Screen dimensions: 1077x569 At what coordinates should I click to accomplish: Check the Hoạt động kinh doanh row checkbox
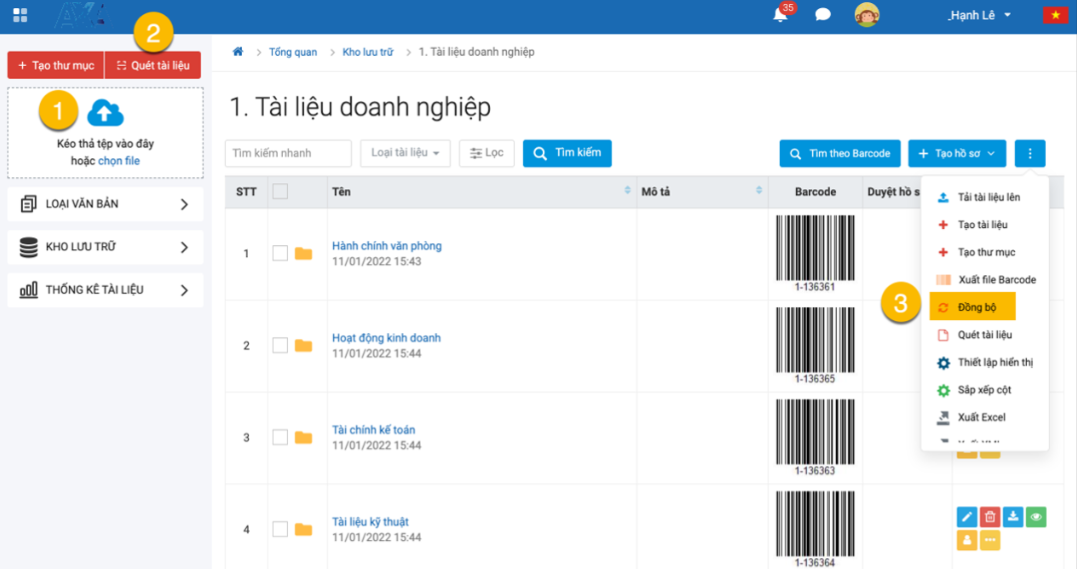[x=280, y=345]
